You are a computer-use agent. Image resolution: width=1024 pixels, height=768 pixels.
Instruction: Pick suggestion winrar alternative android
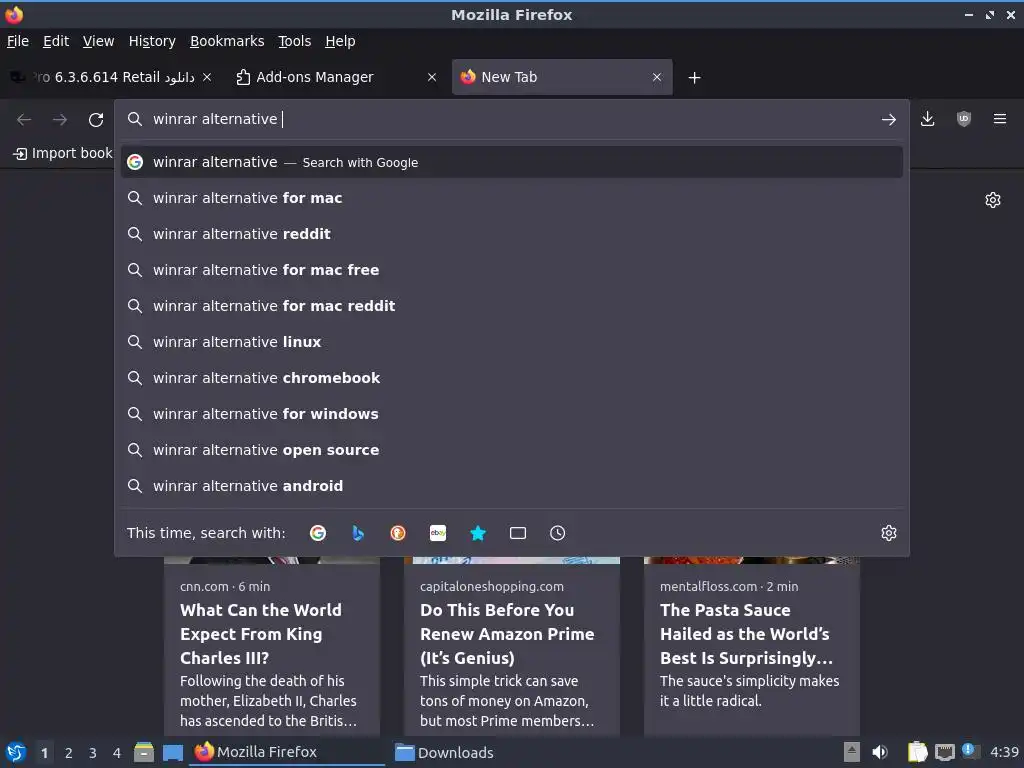(x=511, y=486)
